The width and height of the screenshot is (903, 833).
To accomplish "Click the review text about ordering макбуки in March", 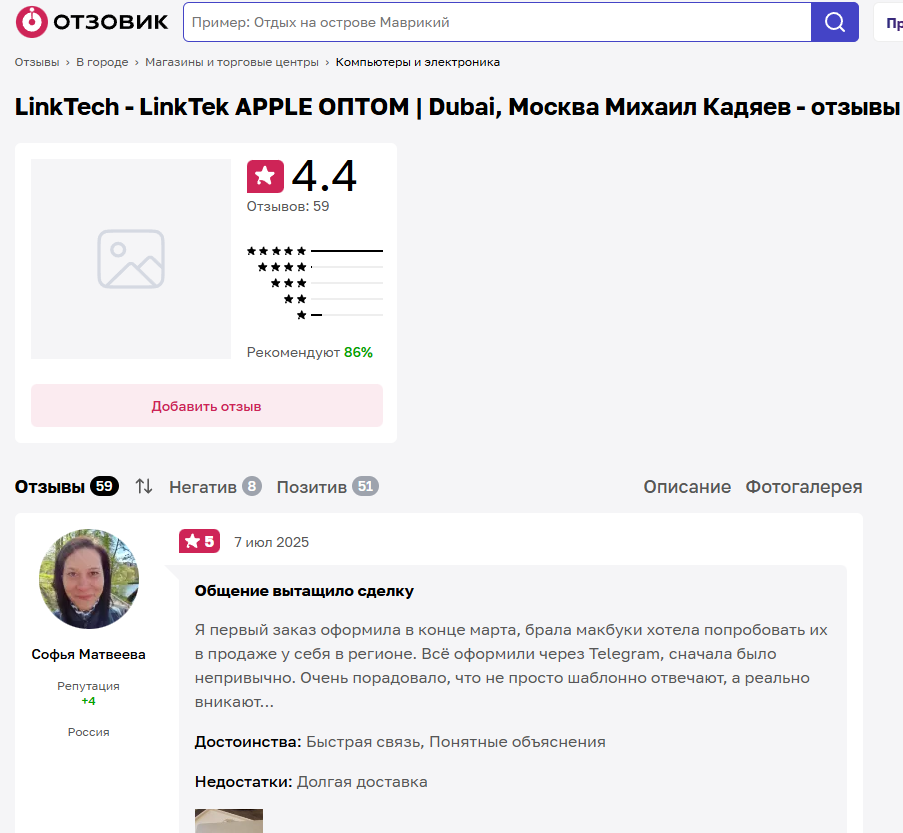I will tap(511, 666).
